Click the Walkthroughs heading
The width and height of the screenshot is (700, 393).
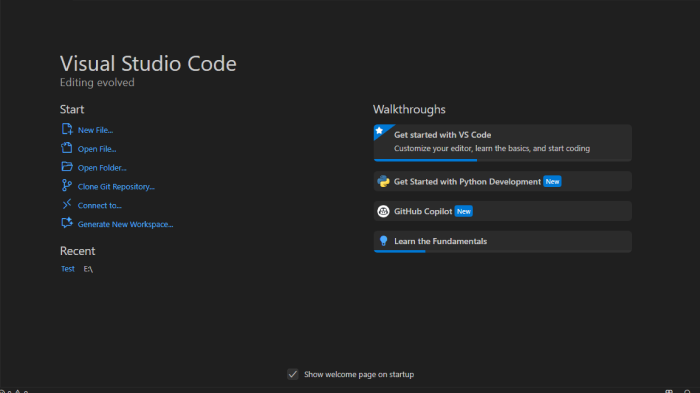pyautogui.click(x=409, y=109)
